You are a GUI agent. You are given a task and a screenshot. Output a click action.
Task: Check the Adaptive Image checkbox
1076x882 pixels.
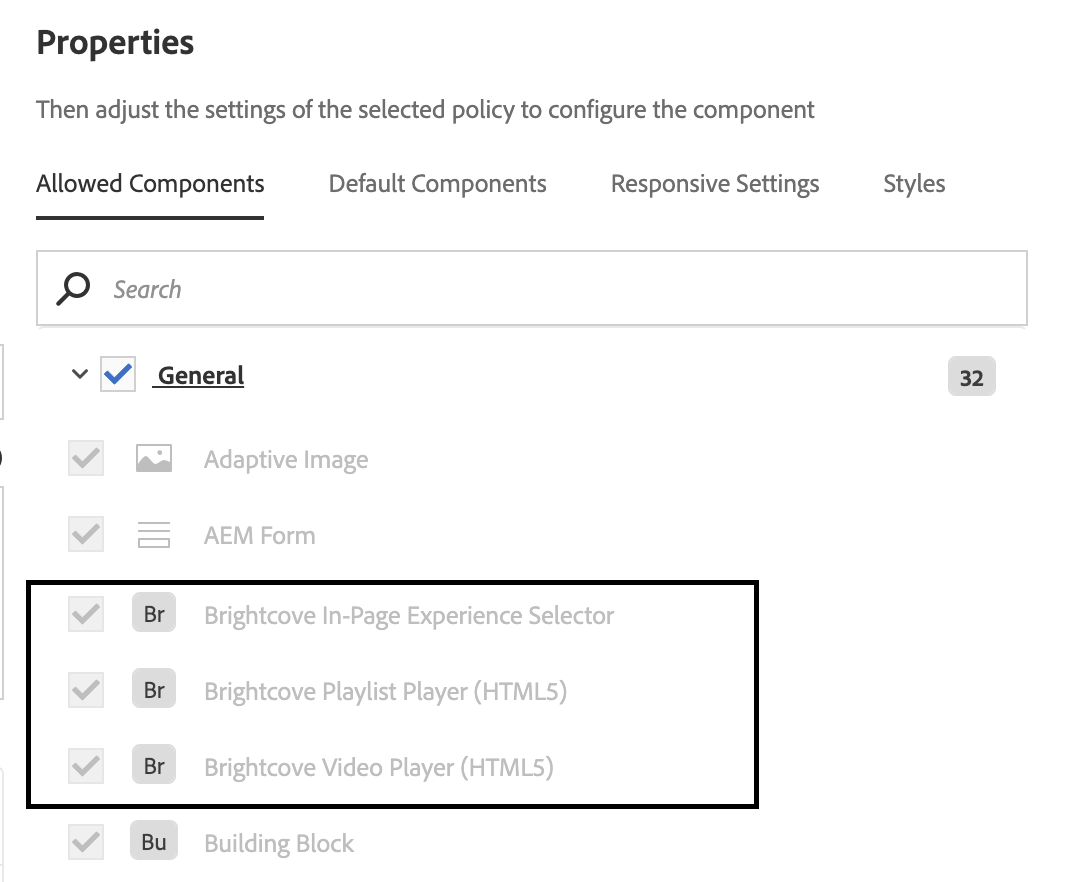point(85,457)
